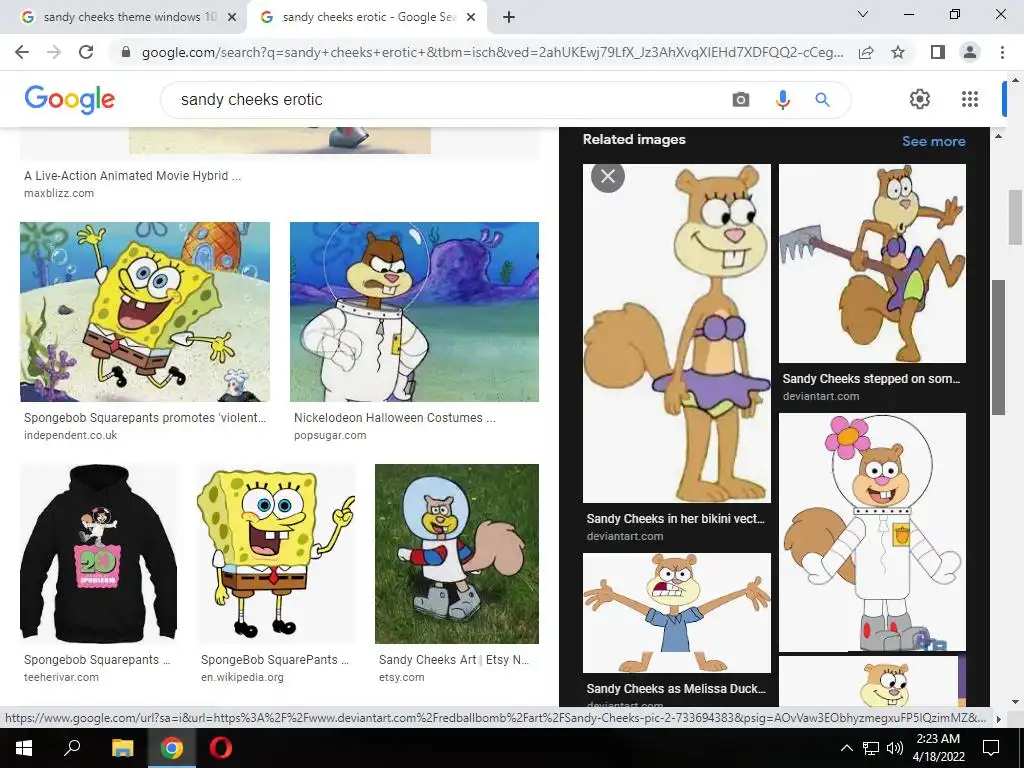Open the notification center

tap(991, 748)
